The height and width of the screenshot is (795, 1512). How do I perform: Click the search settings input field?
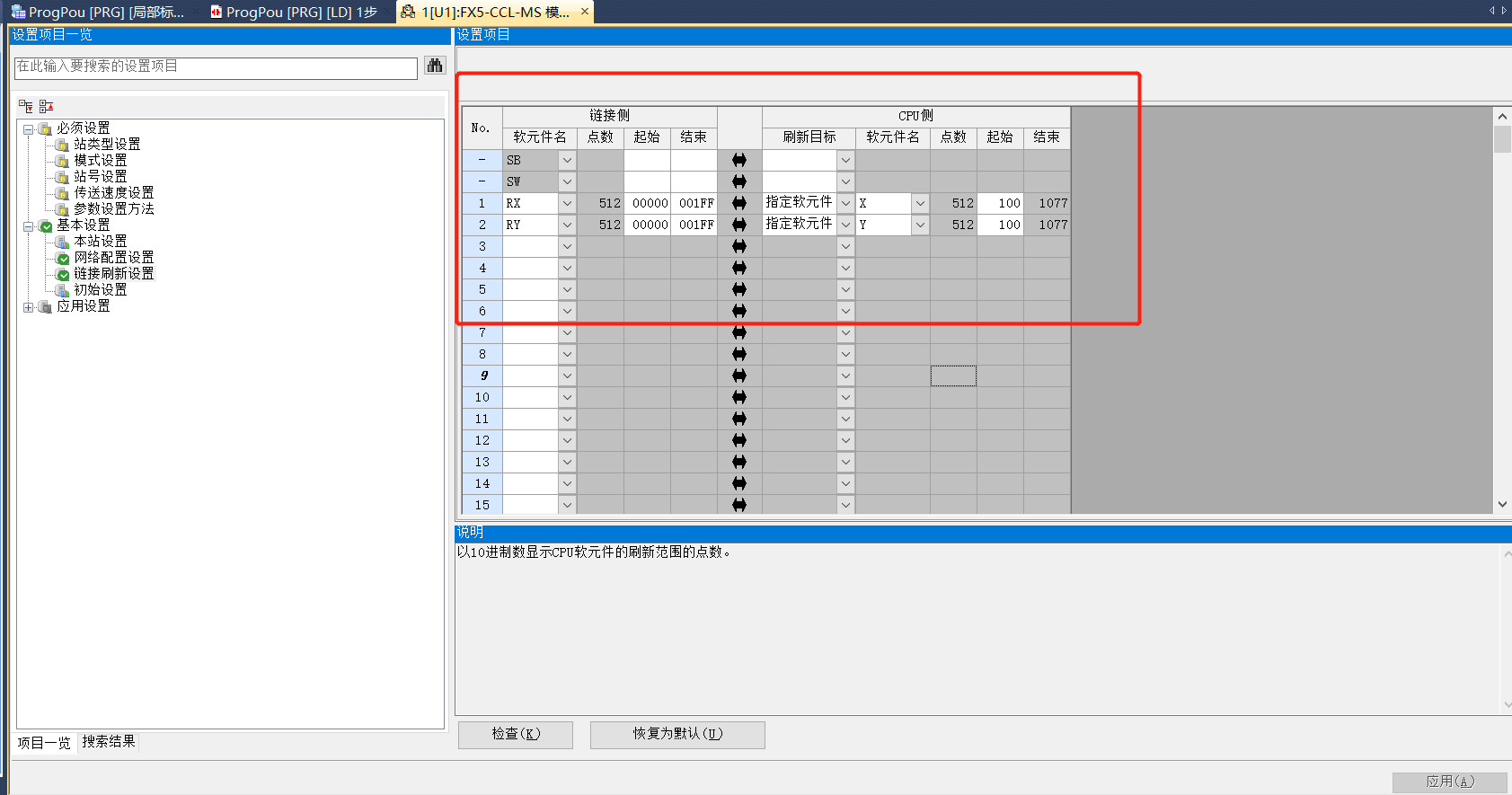(x=216, y=66)
